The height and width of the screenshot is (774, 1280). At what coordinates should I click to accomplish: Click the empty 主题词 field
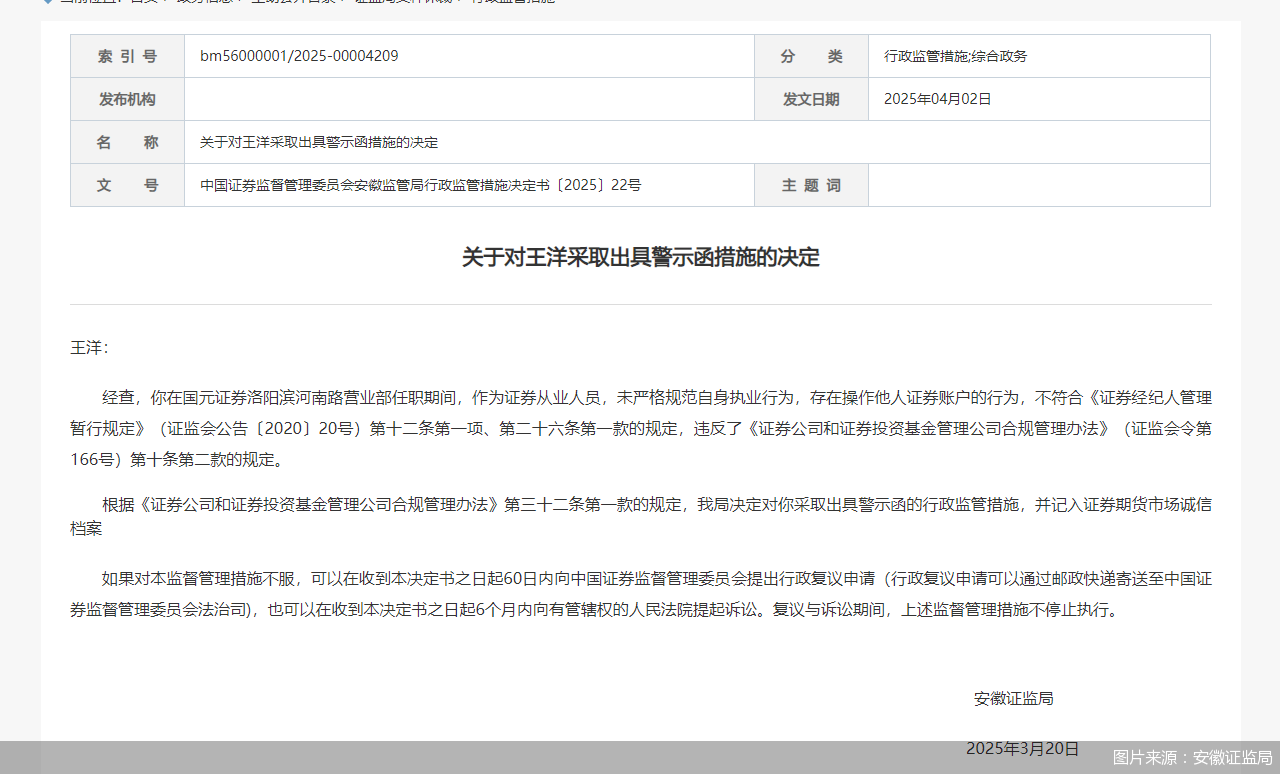point(1039,185)
